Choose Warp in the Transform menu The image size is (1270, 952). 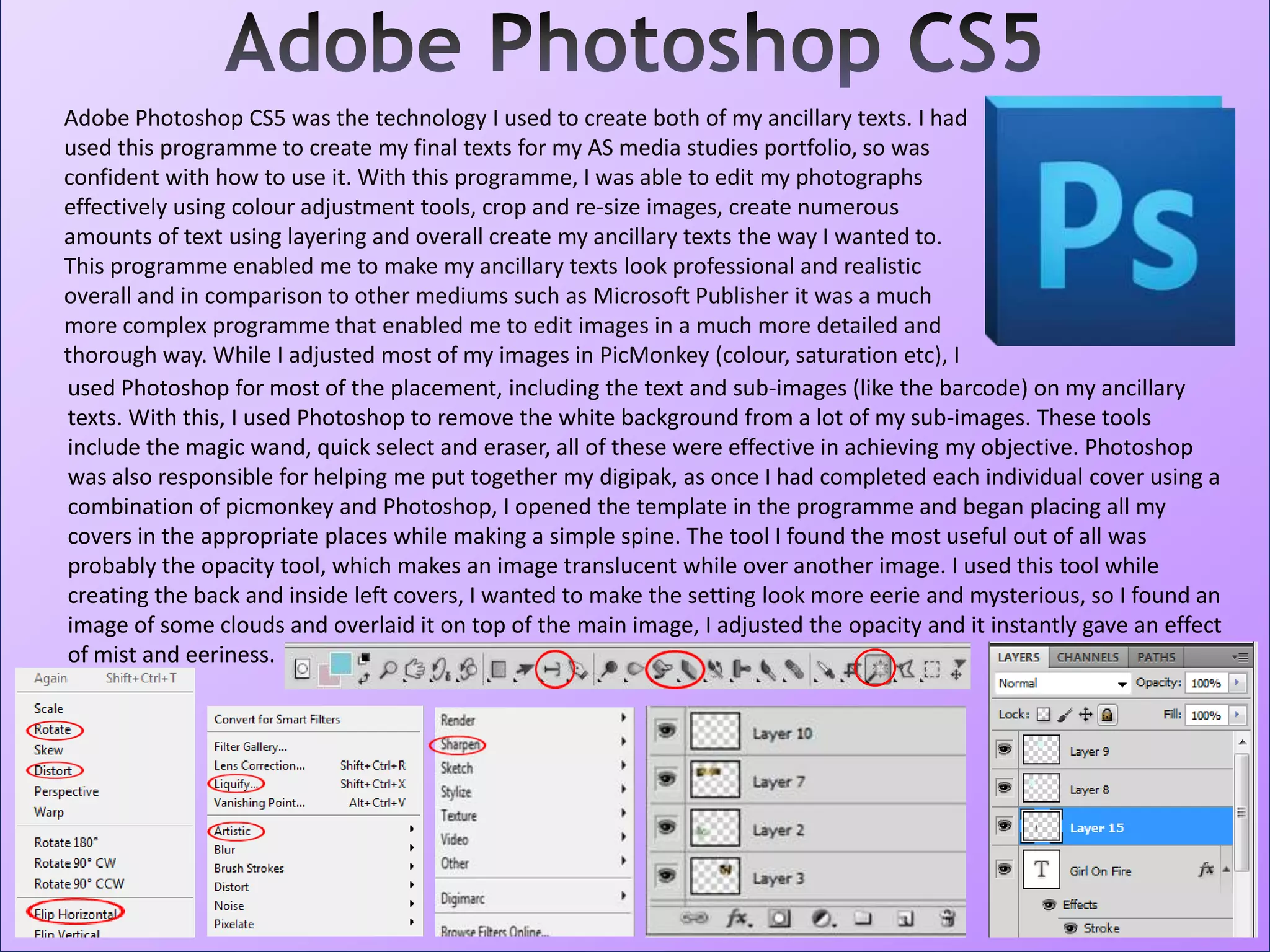[x=49, y=812]
